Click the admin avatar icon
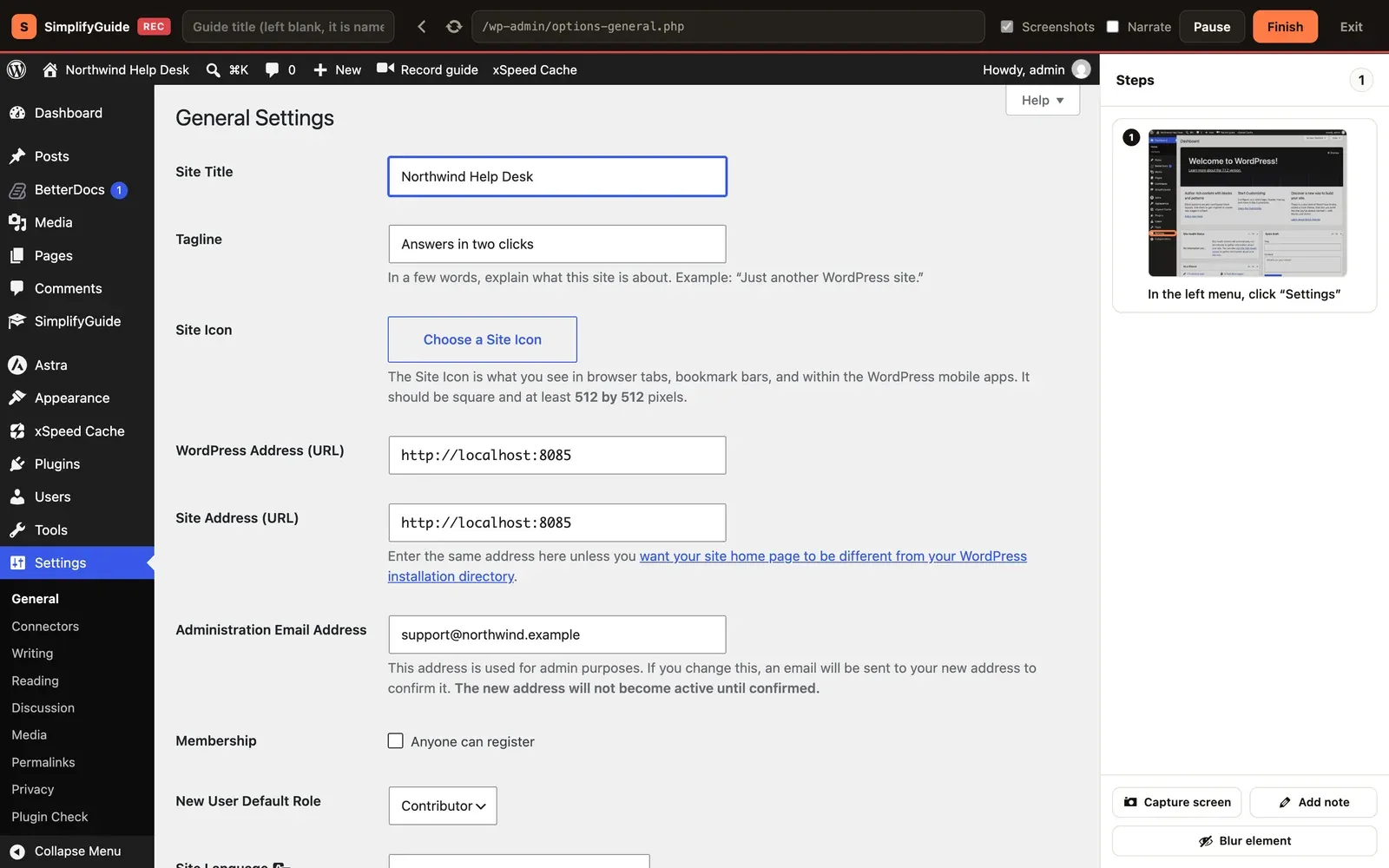This screenshot has height=868, width=1389. 1081,69
